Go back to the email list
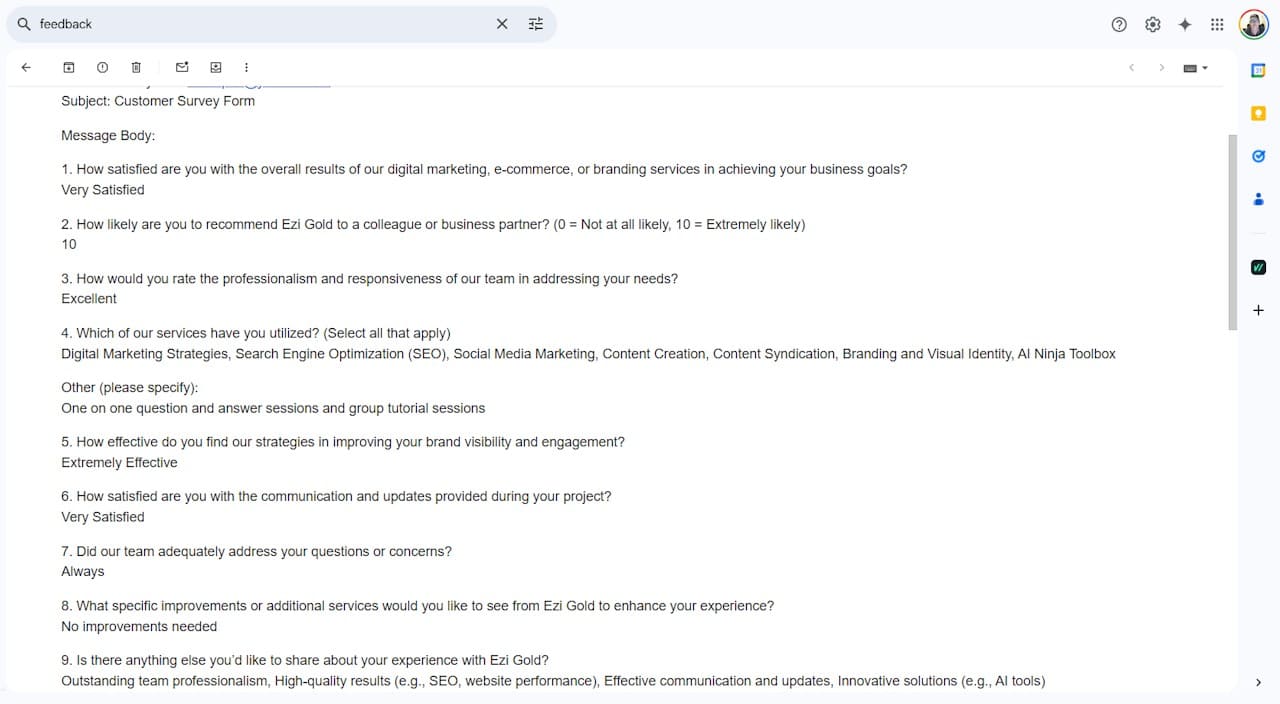Image resolution: width=1280 pixels, height=704 pixels. (x=26, y=67)
